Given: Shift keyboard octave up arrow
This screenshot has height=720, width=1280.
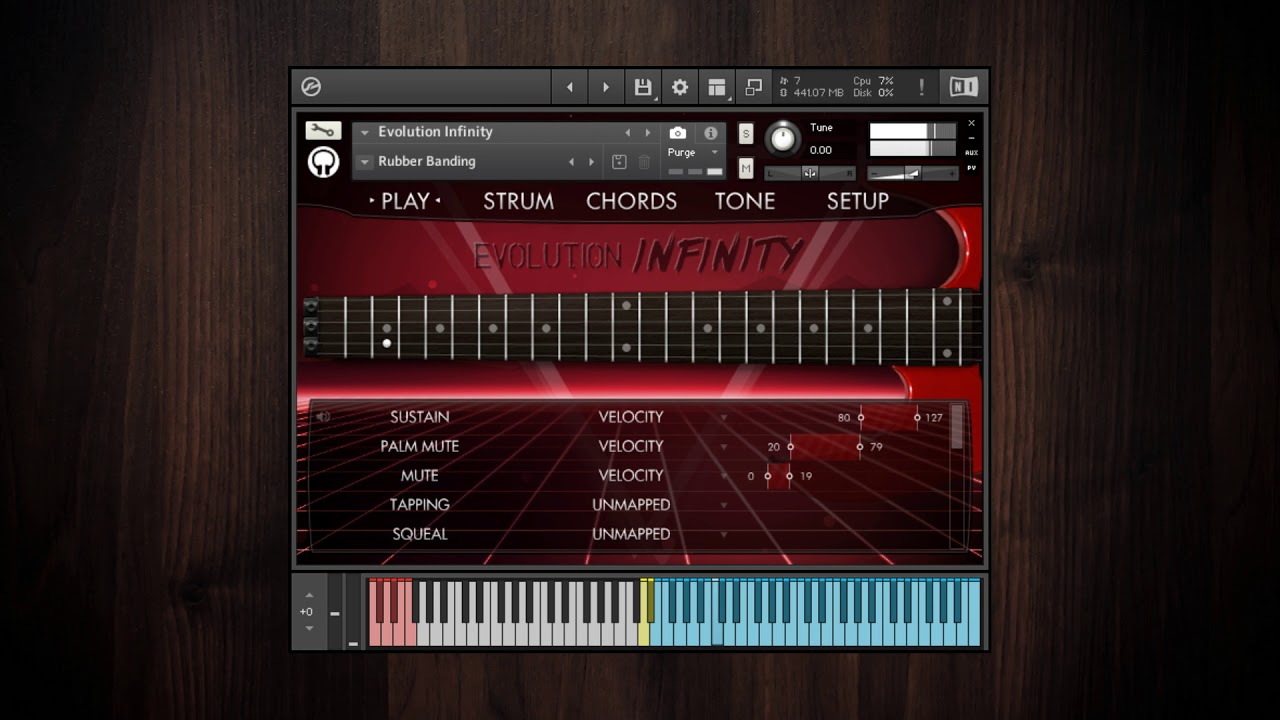Looking at the screenshot, I should (x=309, y=595).
